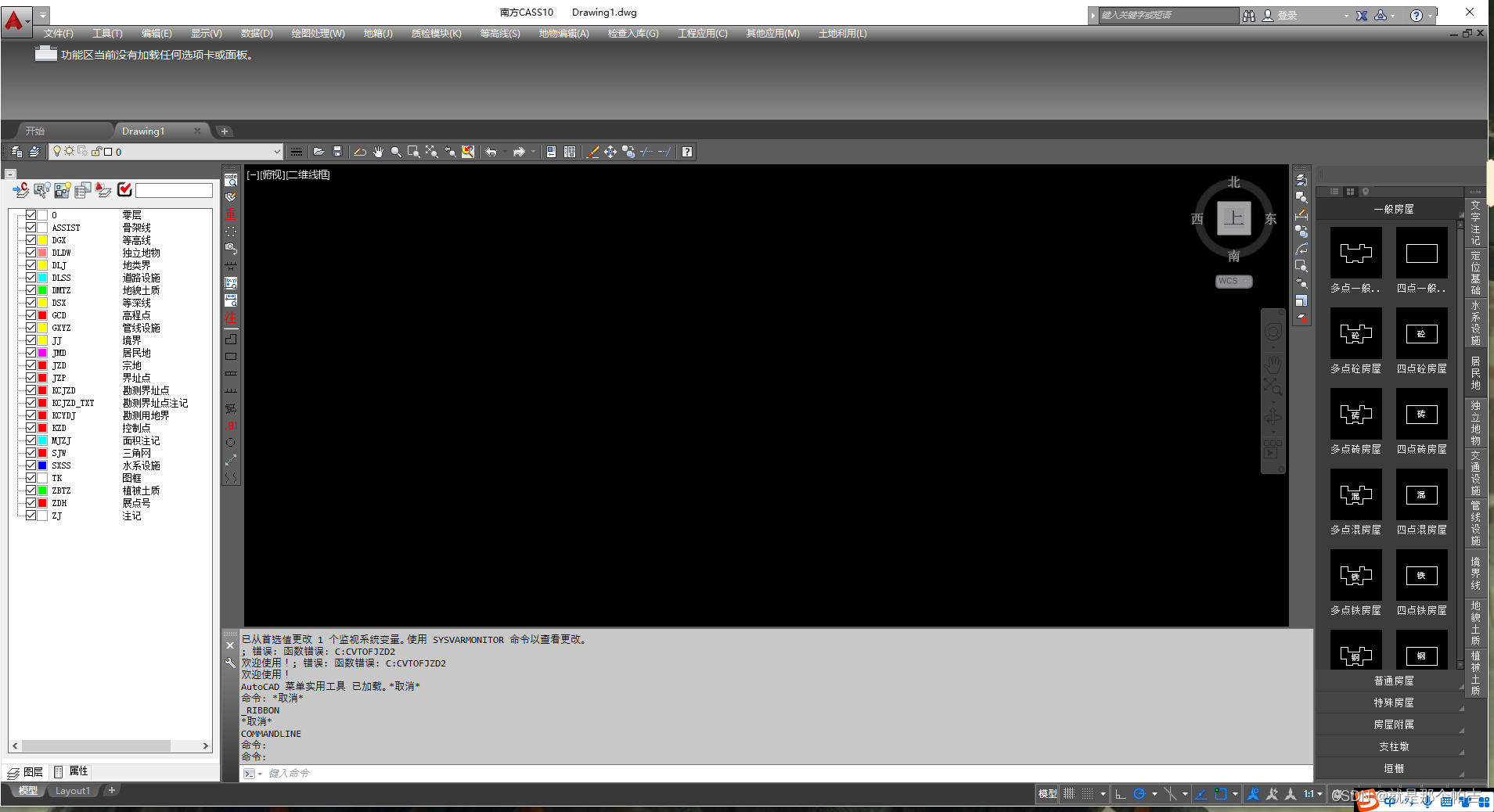Screen dimensions: 1494x812
Task: Click the zoom magnifier toolbar icon
Action: (x=396, y=152)
